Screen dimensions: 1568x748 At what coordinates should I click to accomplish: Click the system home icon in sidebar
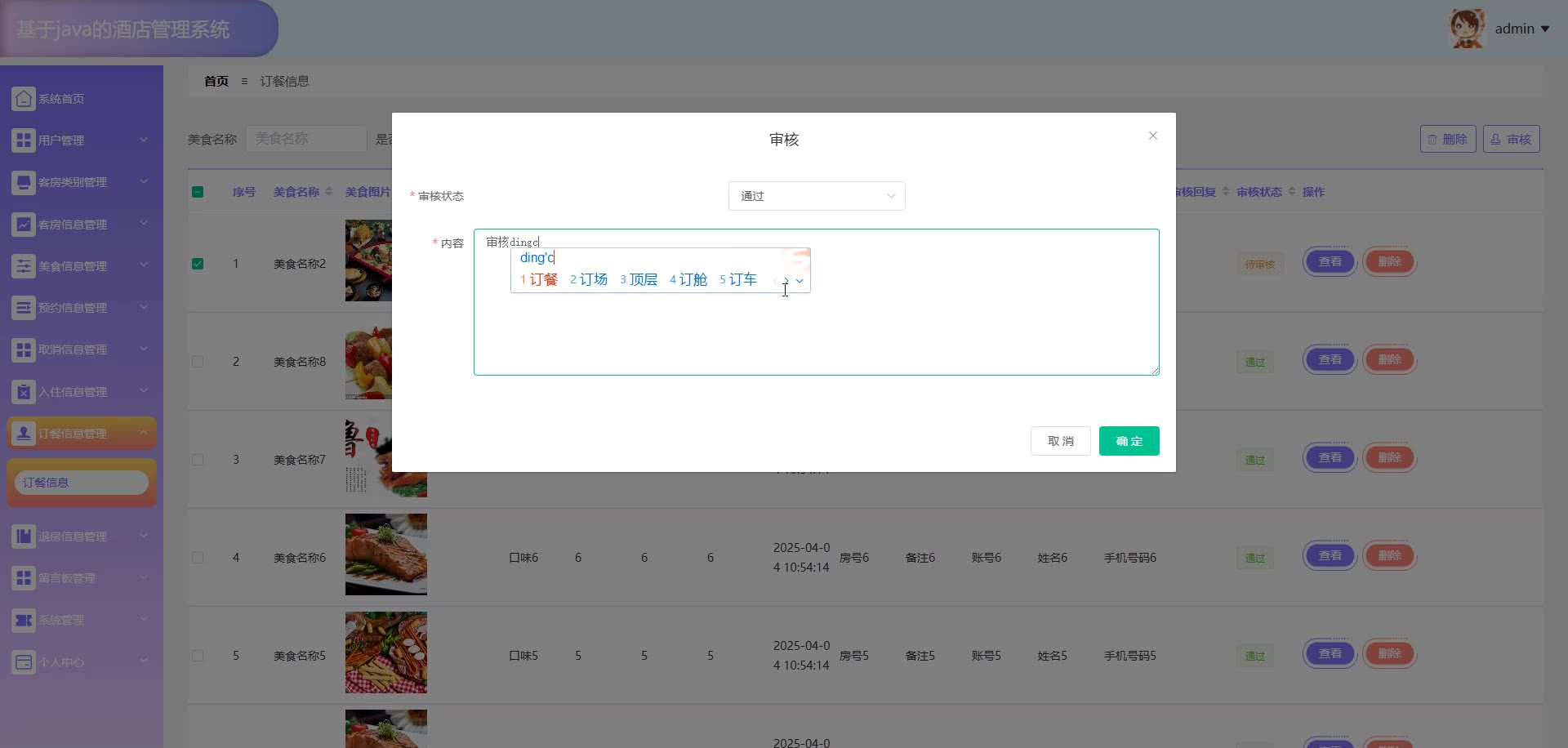(24, 99)
